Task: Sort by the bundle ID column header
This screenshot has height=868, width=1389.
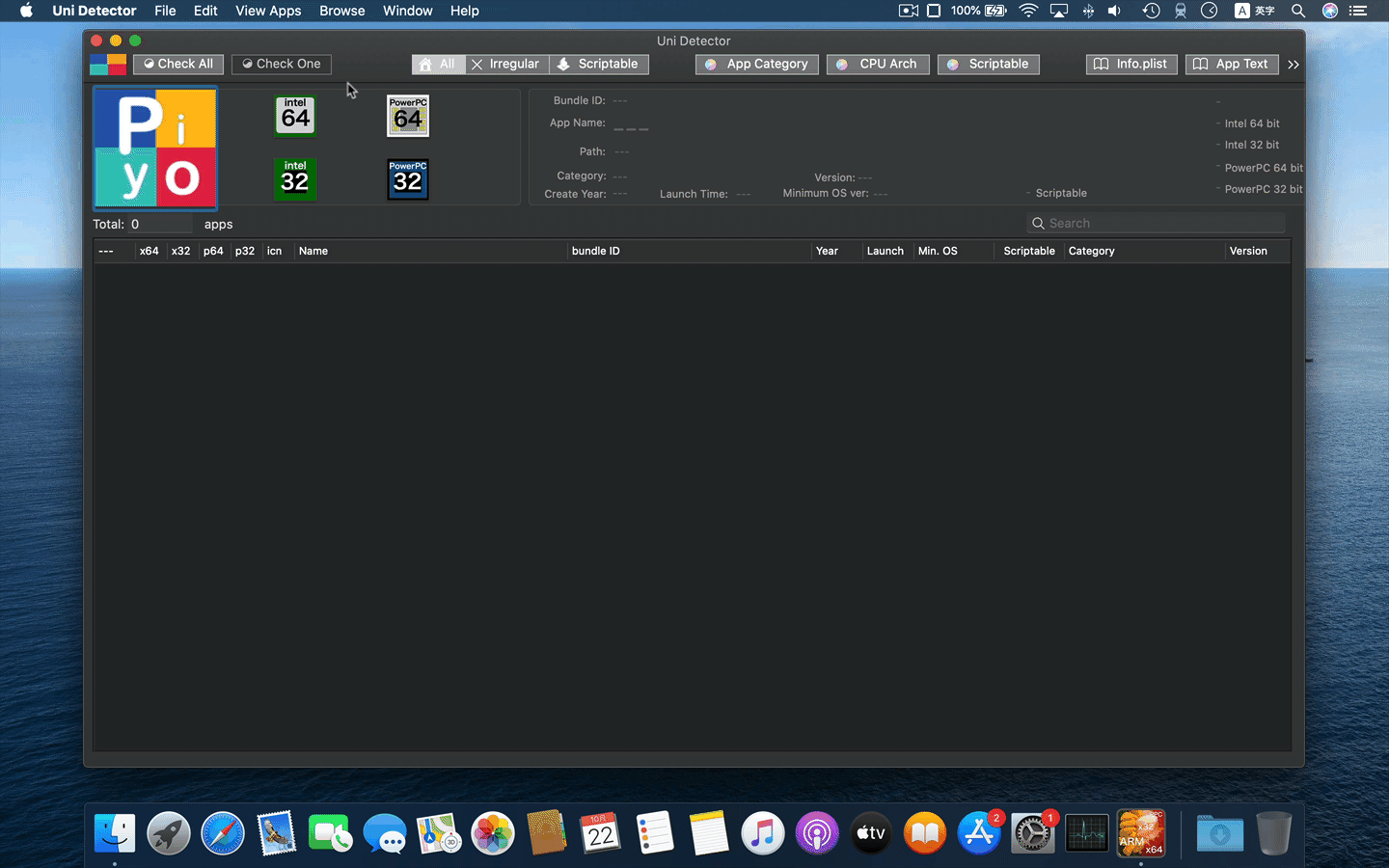Action: click(x=689, y=251)
